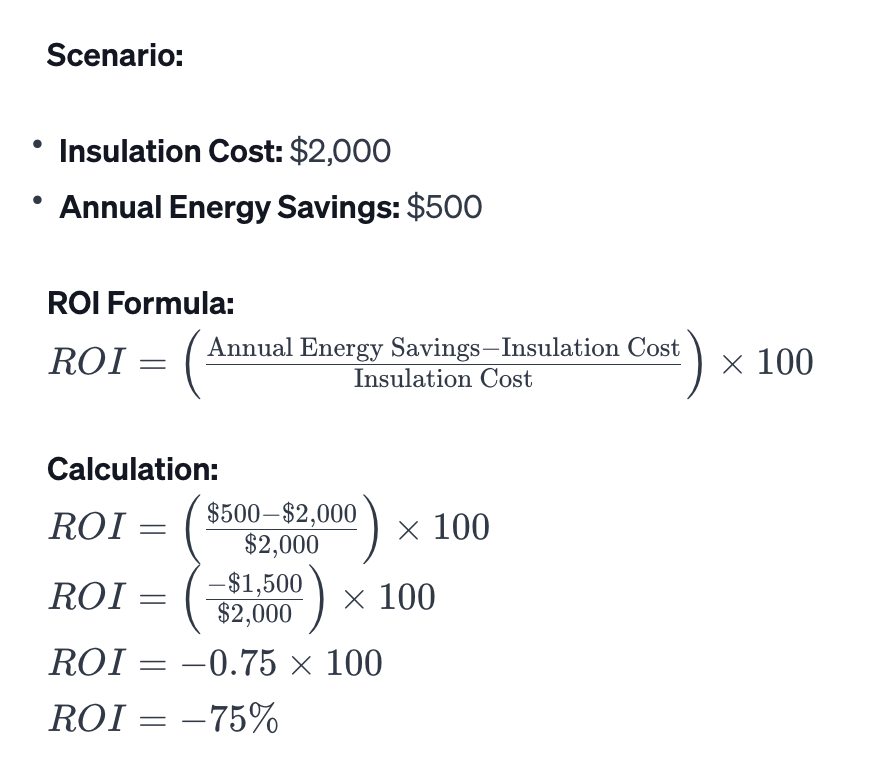Click the $500 annual savings value

[x=444, y=207]
